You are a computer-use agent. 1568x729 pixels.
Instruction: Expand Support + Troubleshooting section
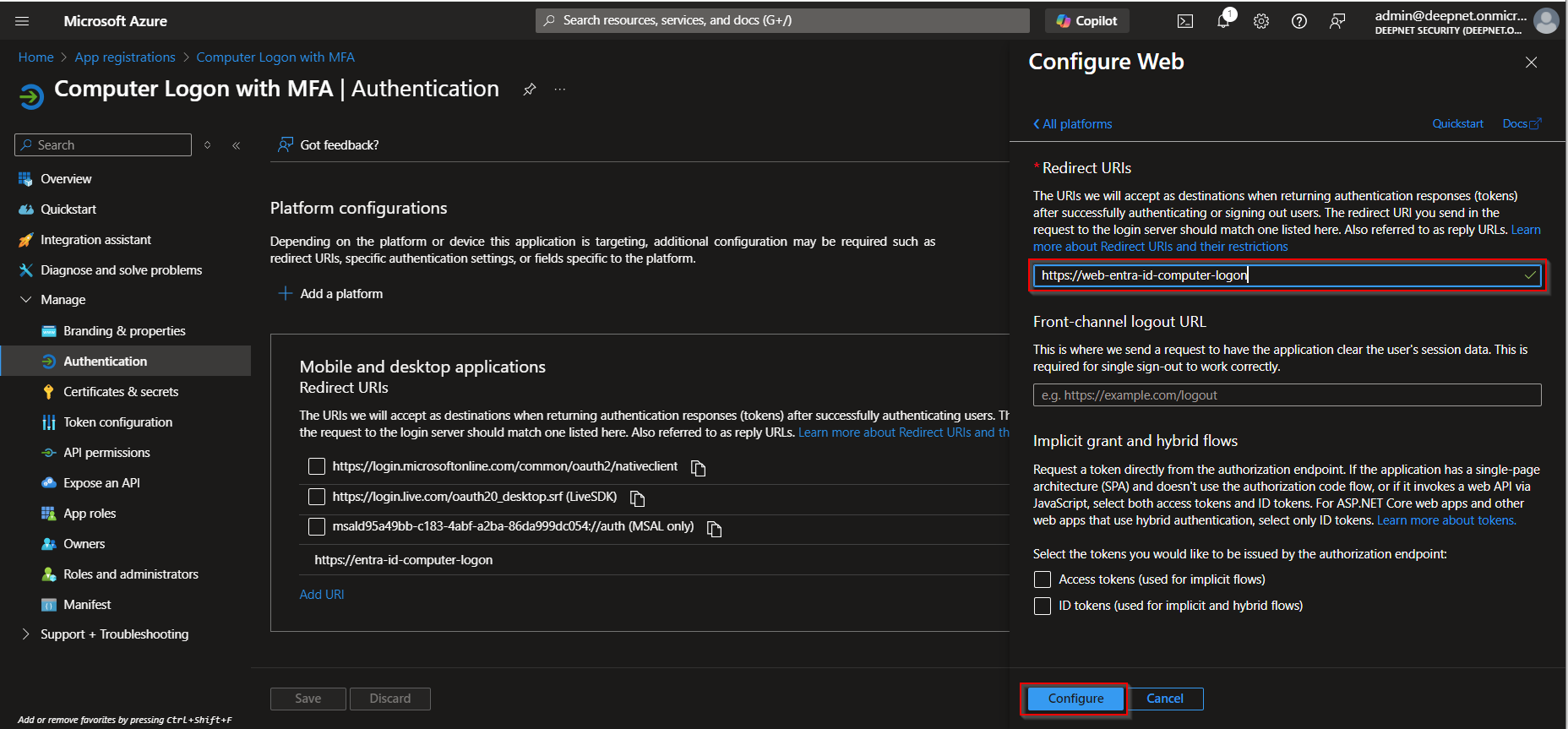(25, 634)
